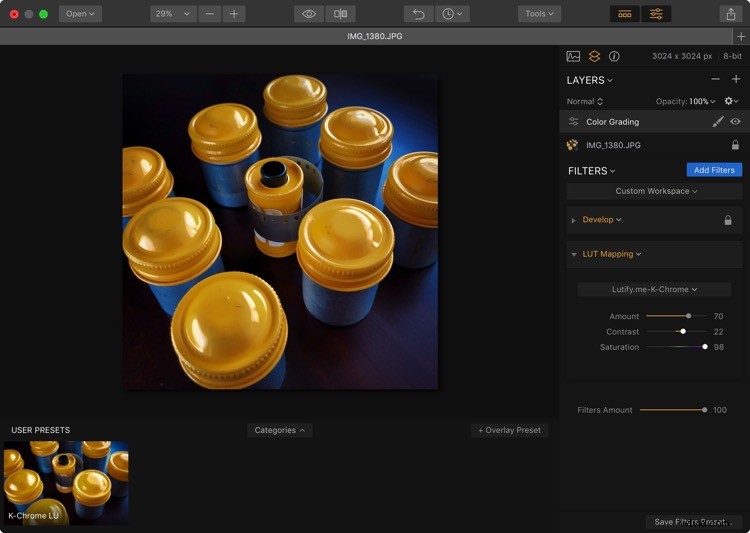
Task: Click the USER PRESETS label
Action: coord(41,430)
